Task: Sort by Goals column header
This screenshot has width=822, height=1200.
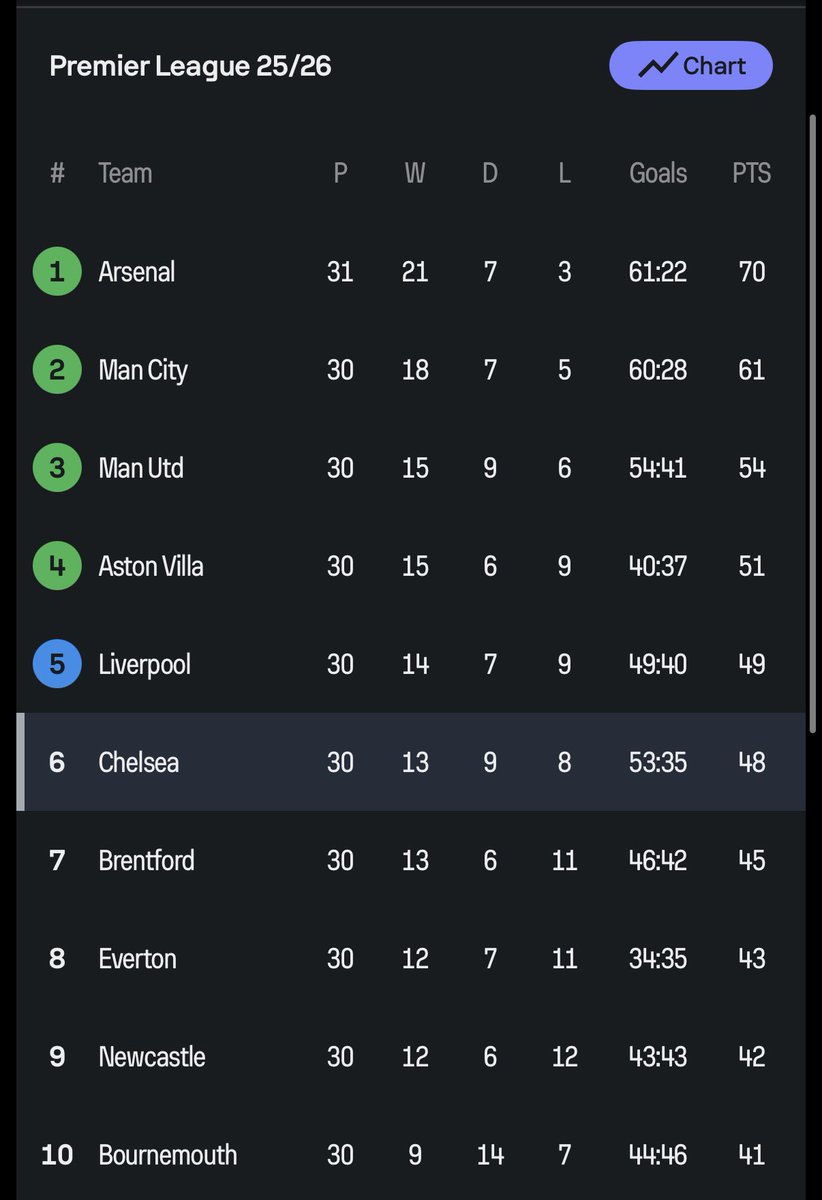Action: point(658,173)
